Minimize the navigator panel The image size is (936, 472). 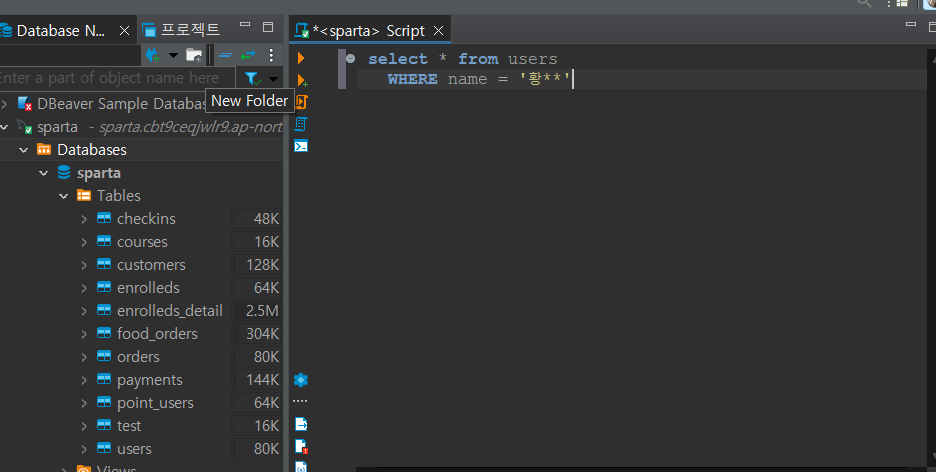(245, 25)
